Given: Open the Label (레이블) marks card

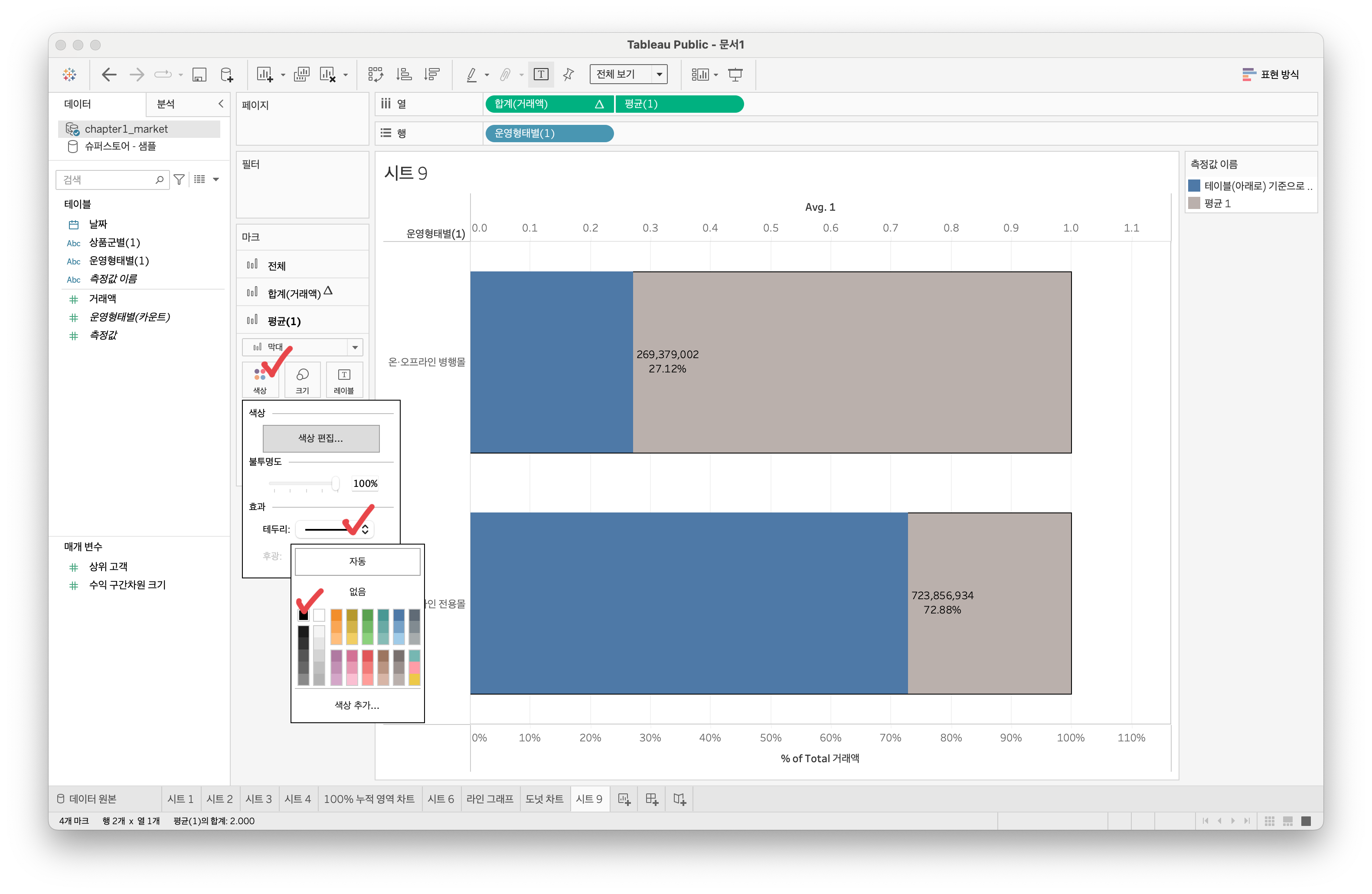Looking at the screenshot, I should click(x=344, y=379).
